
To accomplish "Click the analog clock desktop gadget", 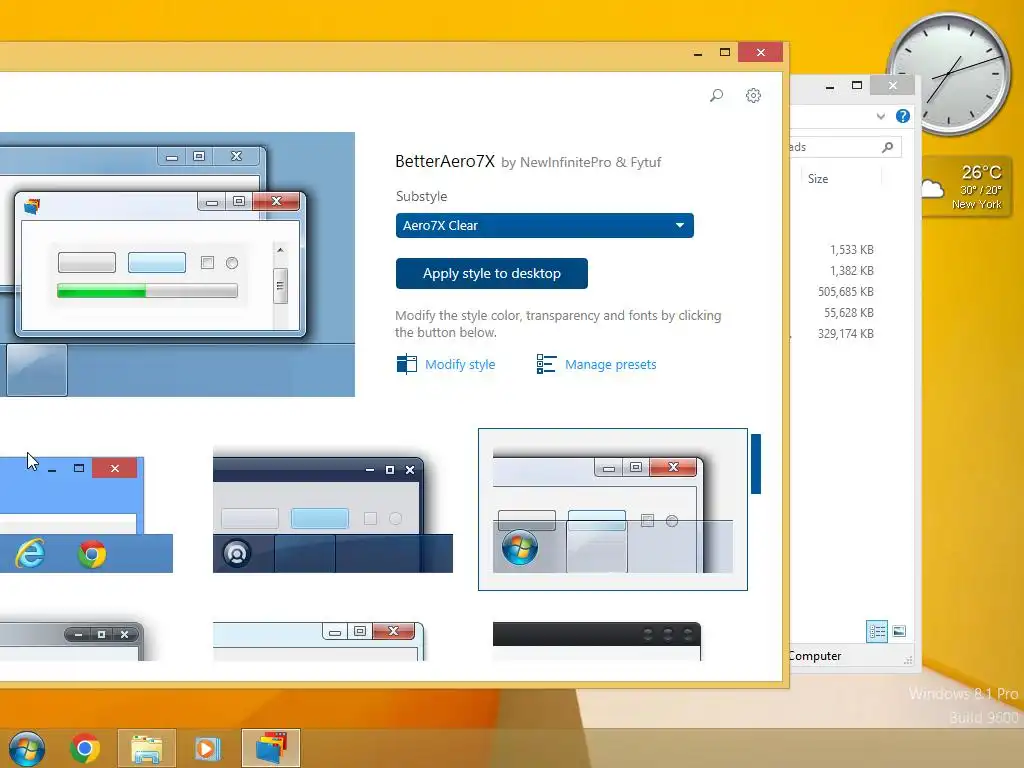I will [950, 72].
